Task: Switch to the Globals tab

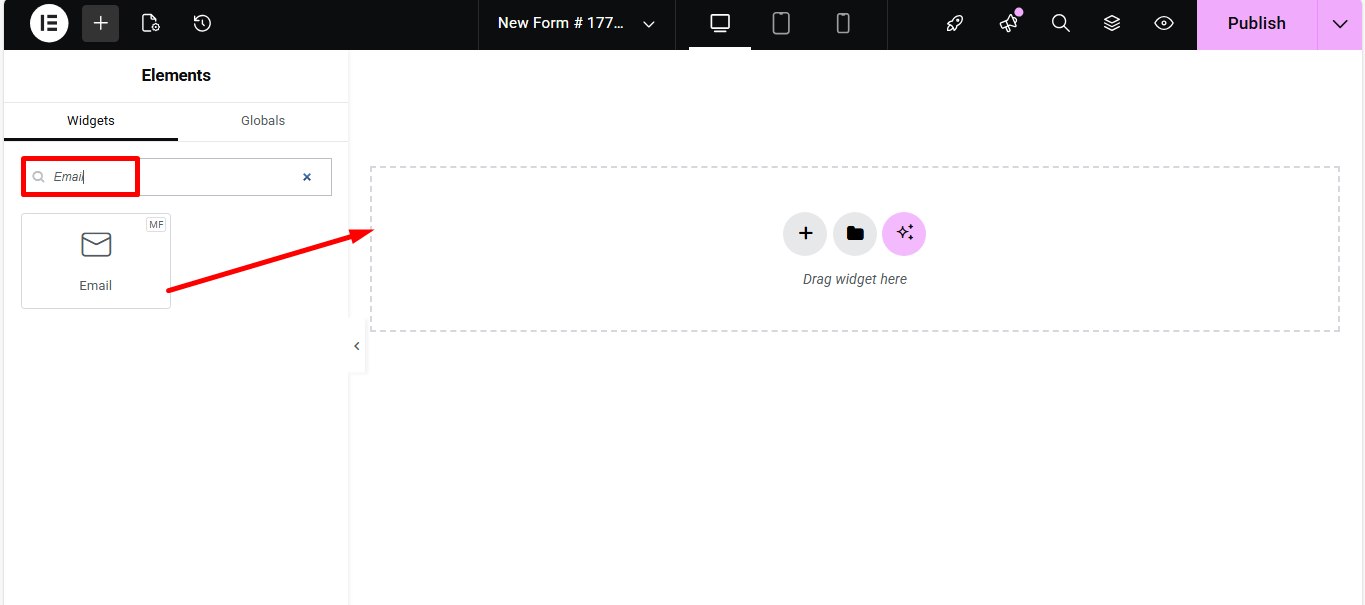Action: [x=262, y=120]
